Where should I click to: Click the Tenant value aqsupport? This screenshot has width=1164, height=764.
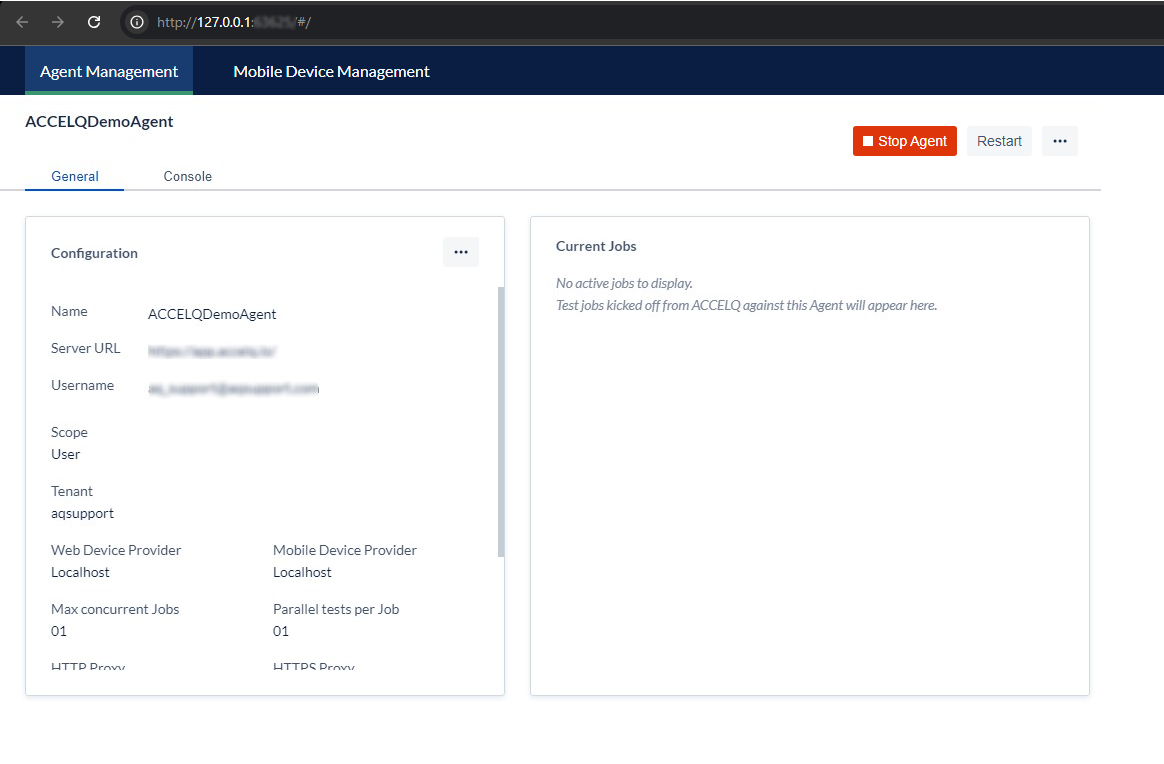point(82,514)
